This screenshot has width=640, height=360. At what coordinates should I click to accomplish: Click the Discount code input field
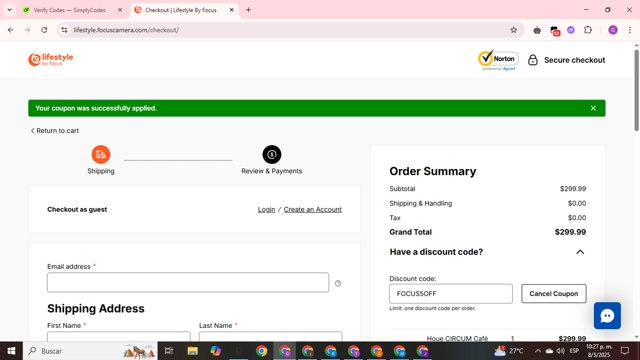click(451, 293)
